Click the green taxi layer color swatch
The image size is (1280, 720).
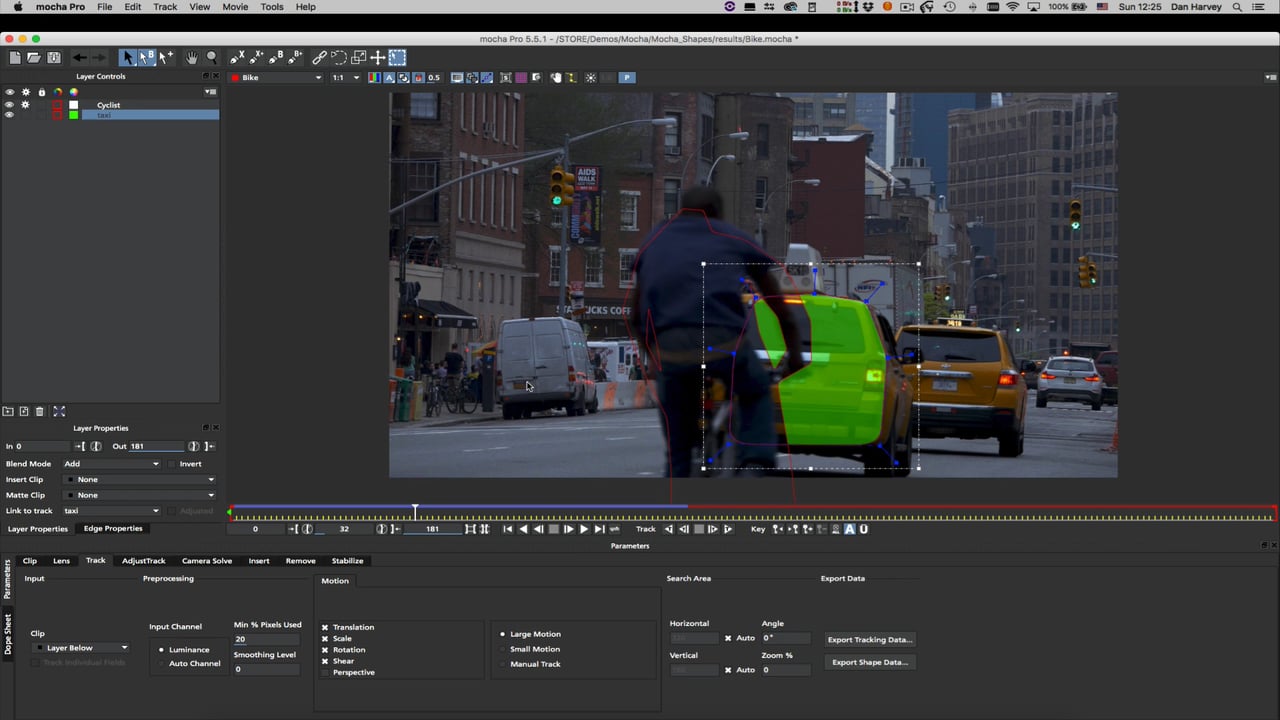click(73, 115)
